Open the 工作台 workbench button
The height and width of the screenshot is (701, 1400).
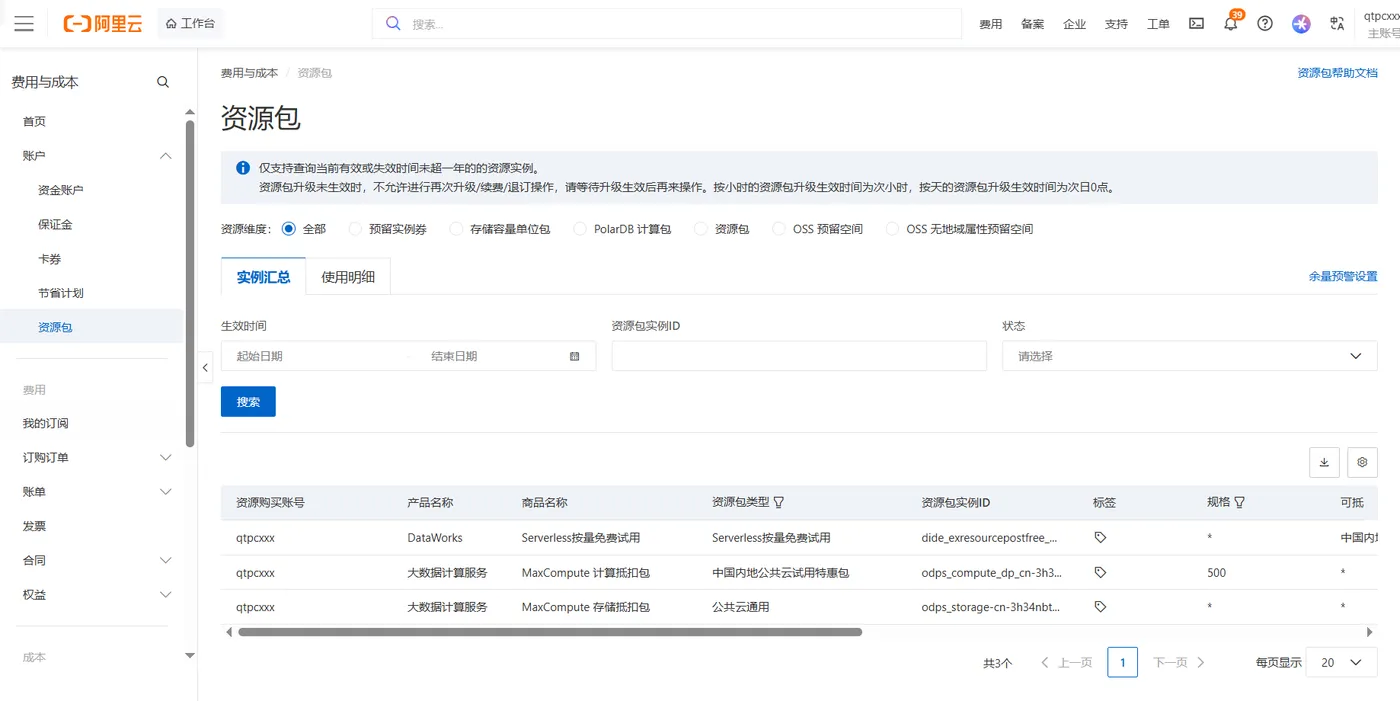pyautogui.click(x=190, y=24)
